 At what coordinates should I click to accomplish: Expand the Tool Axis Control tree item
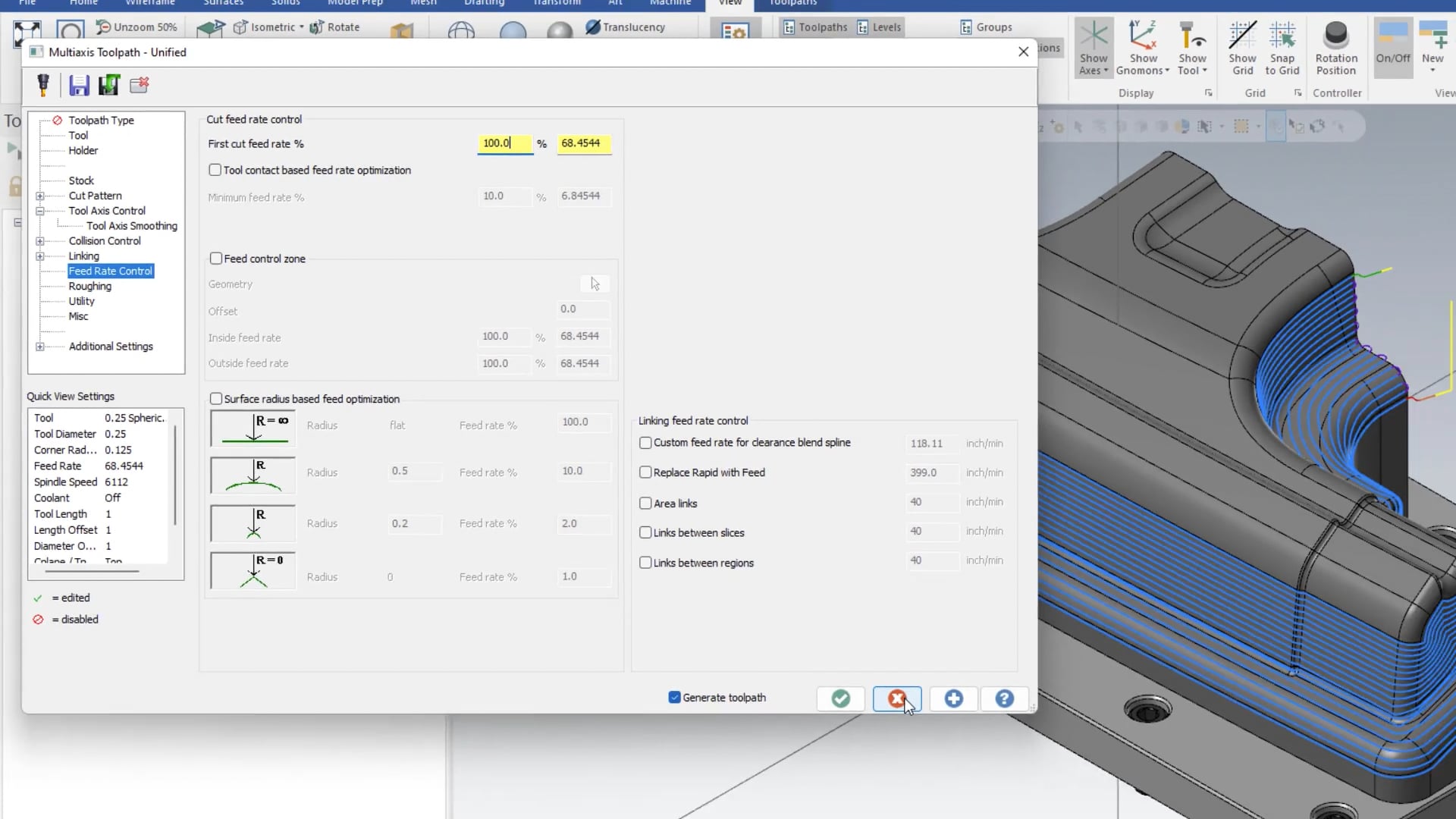click(41, 211)
